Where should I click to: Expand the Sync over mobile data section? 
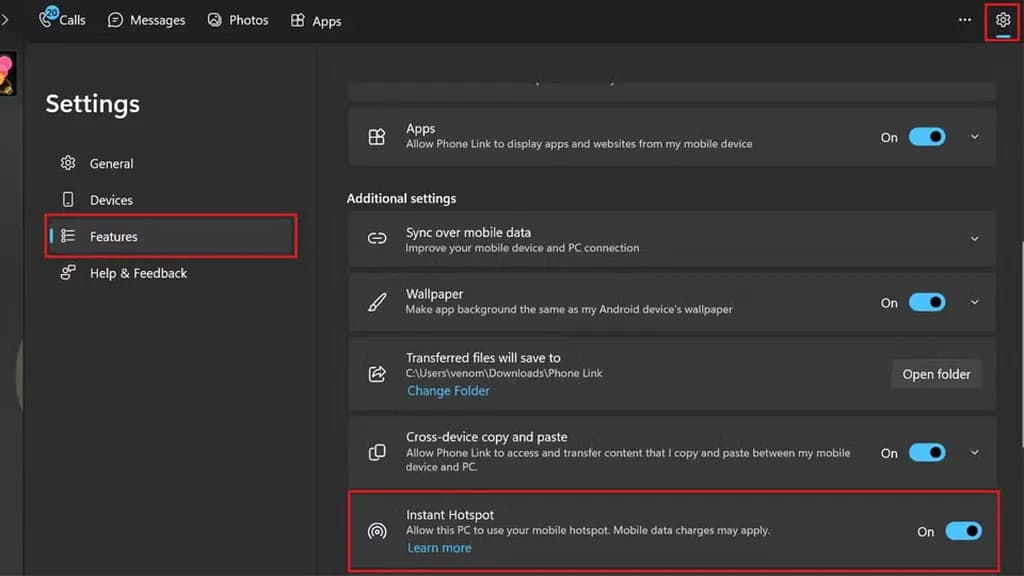[975, 239]
